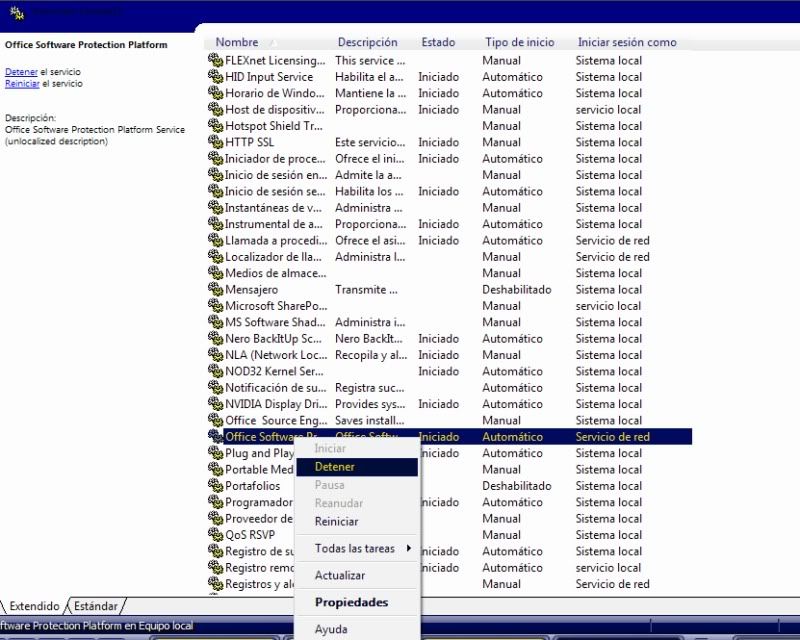Viewport: 800px width, 640px height.
Task: Click the gear icon beside Office Source Engine
Action: pos(215,420)
